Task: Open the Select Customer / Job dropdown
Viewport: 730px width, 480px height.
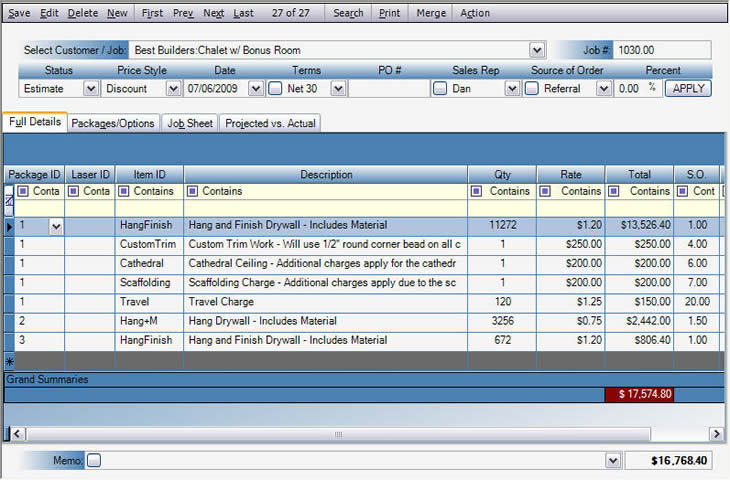Action: (x=537, y=50)
